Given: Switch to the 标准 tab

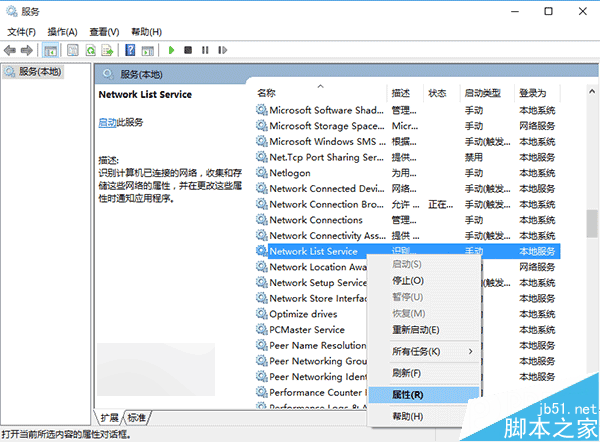Looking at the screenshot, I should click(x=136, y=417).
